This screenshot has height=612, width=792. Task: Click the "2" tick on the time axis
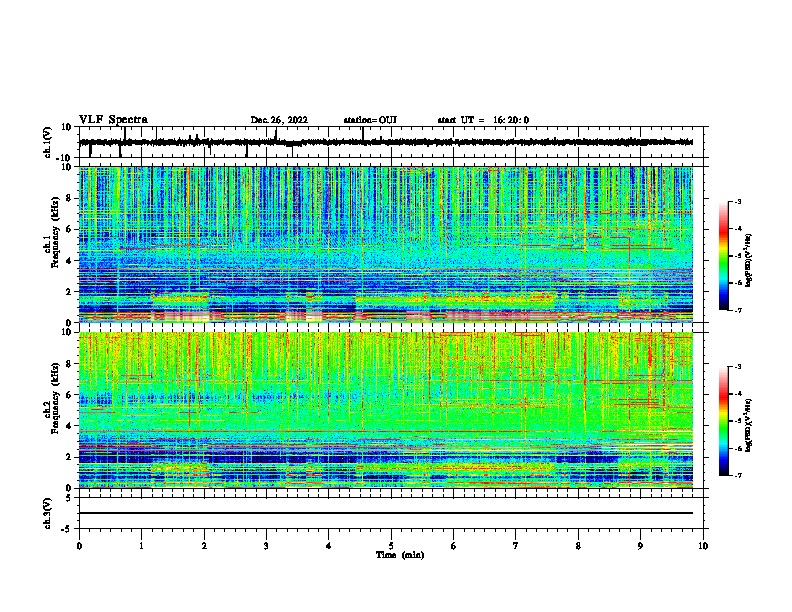click(x=204, y=546)
